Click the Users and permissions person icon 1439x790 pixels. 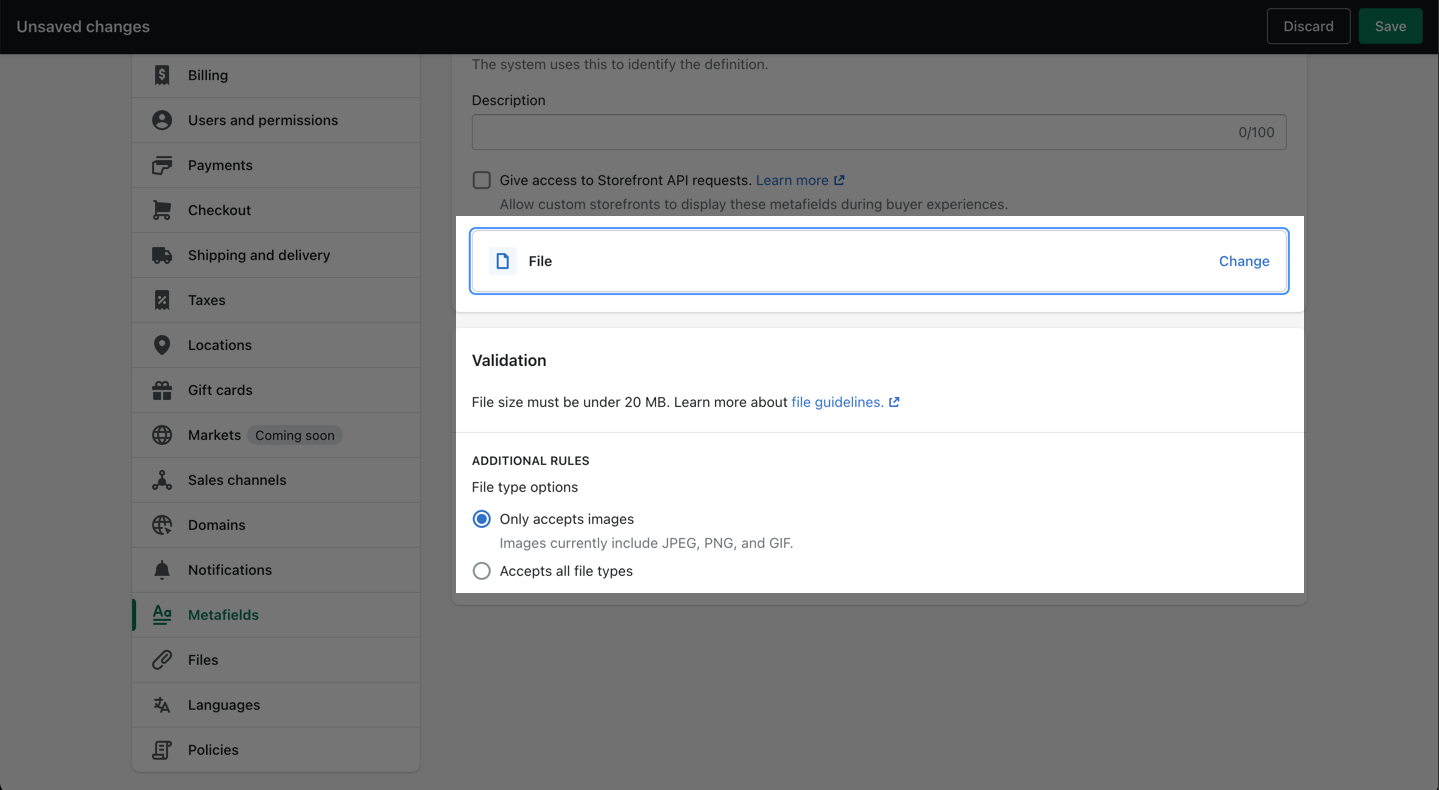(162, 120)
